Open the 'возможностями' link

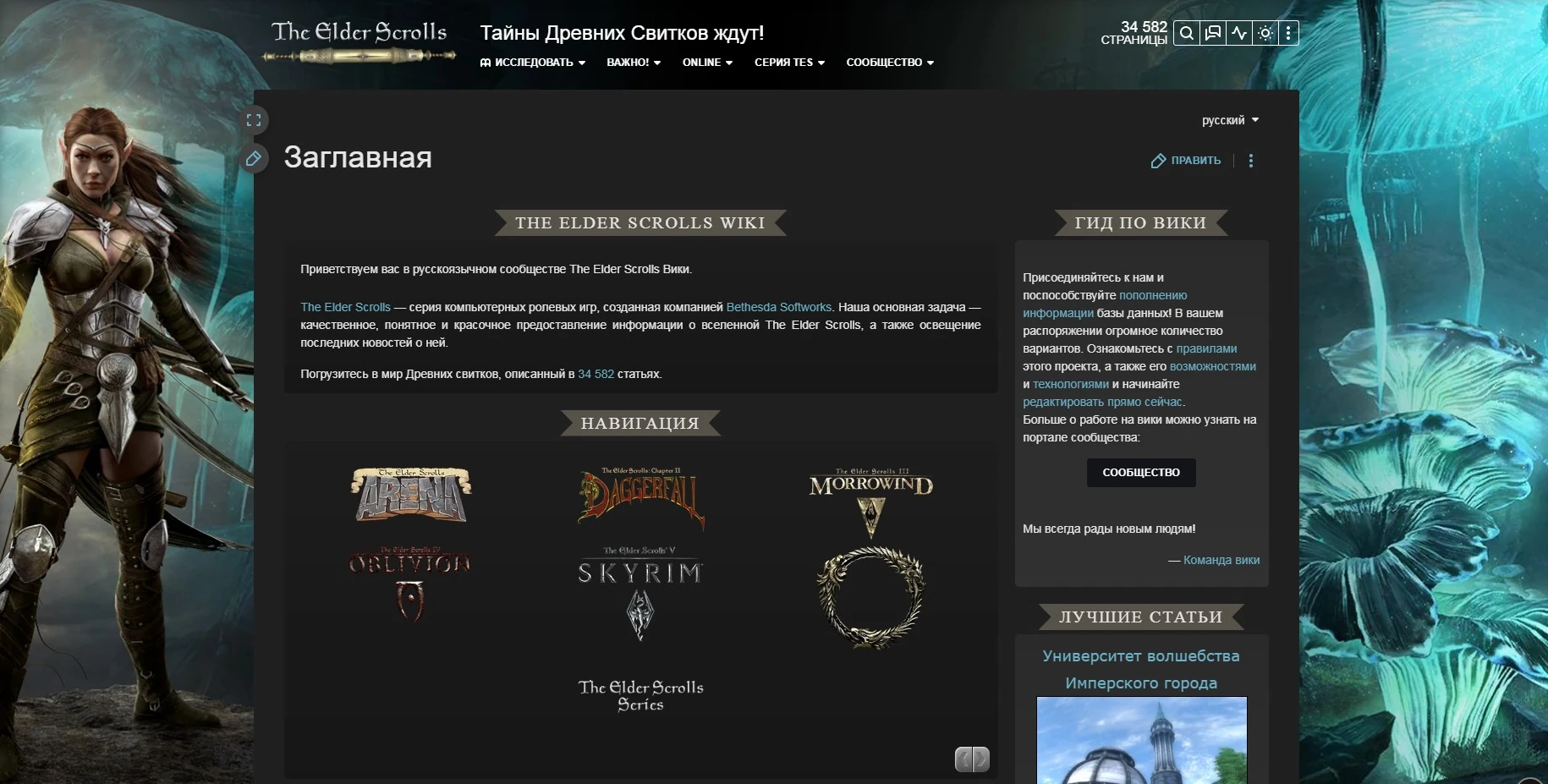(x=1213, y=366)
